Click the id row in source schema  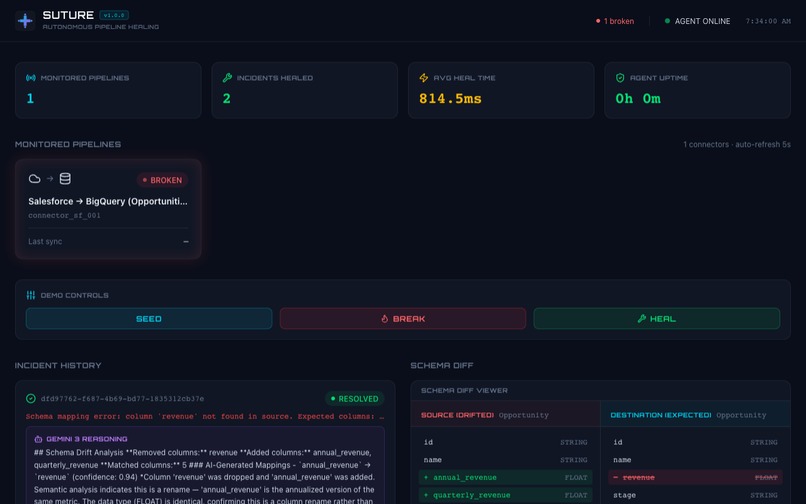[505, 442]
